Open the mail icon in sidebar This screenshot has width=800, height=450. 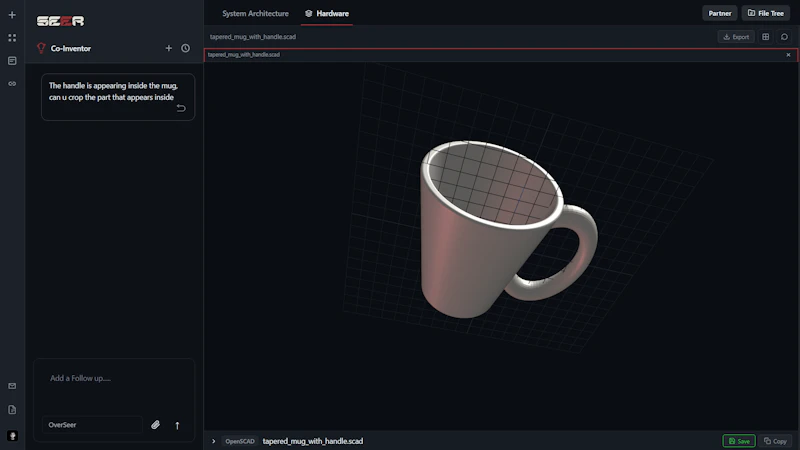pos(12,386)
